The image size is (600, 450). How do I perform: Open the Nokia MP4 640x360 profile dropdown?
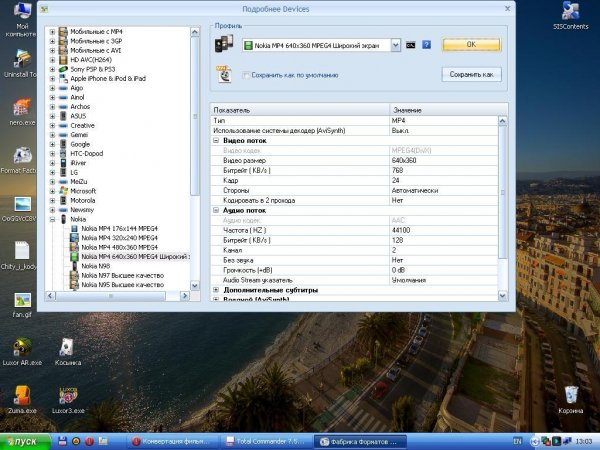pos(396,46)
